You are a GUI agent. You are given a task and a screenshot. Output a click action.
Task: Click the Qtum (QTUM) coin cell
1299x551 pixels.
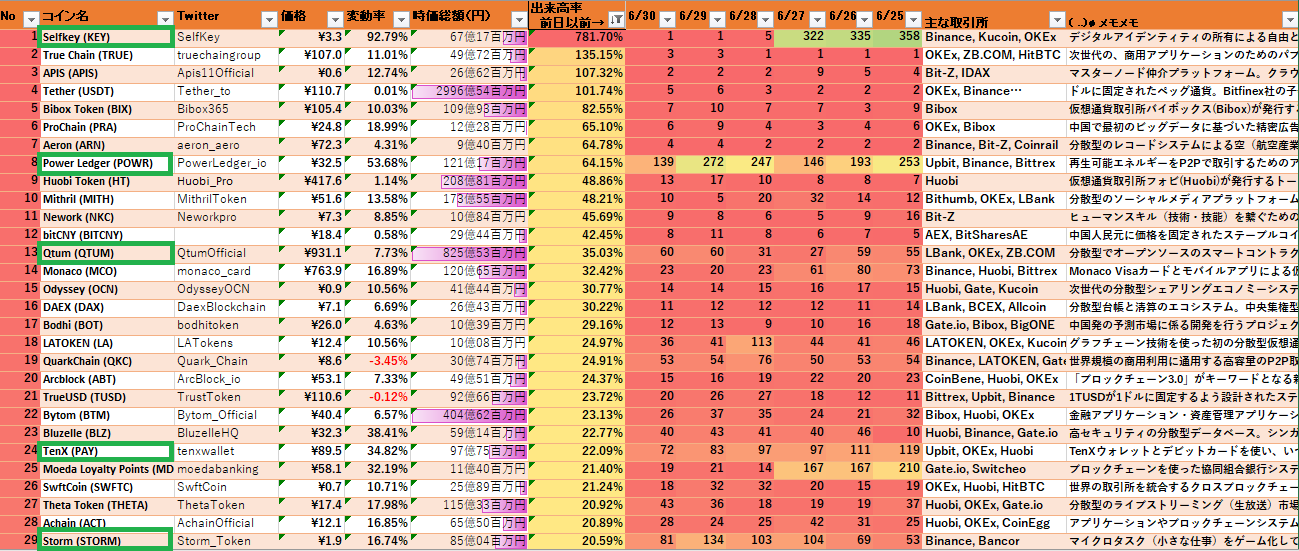pos(104,253)
